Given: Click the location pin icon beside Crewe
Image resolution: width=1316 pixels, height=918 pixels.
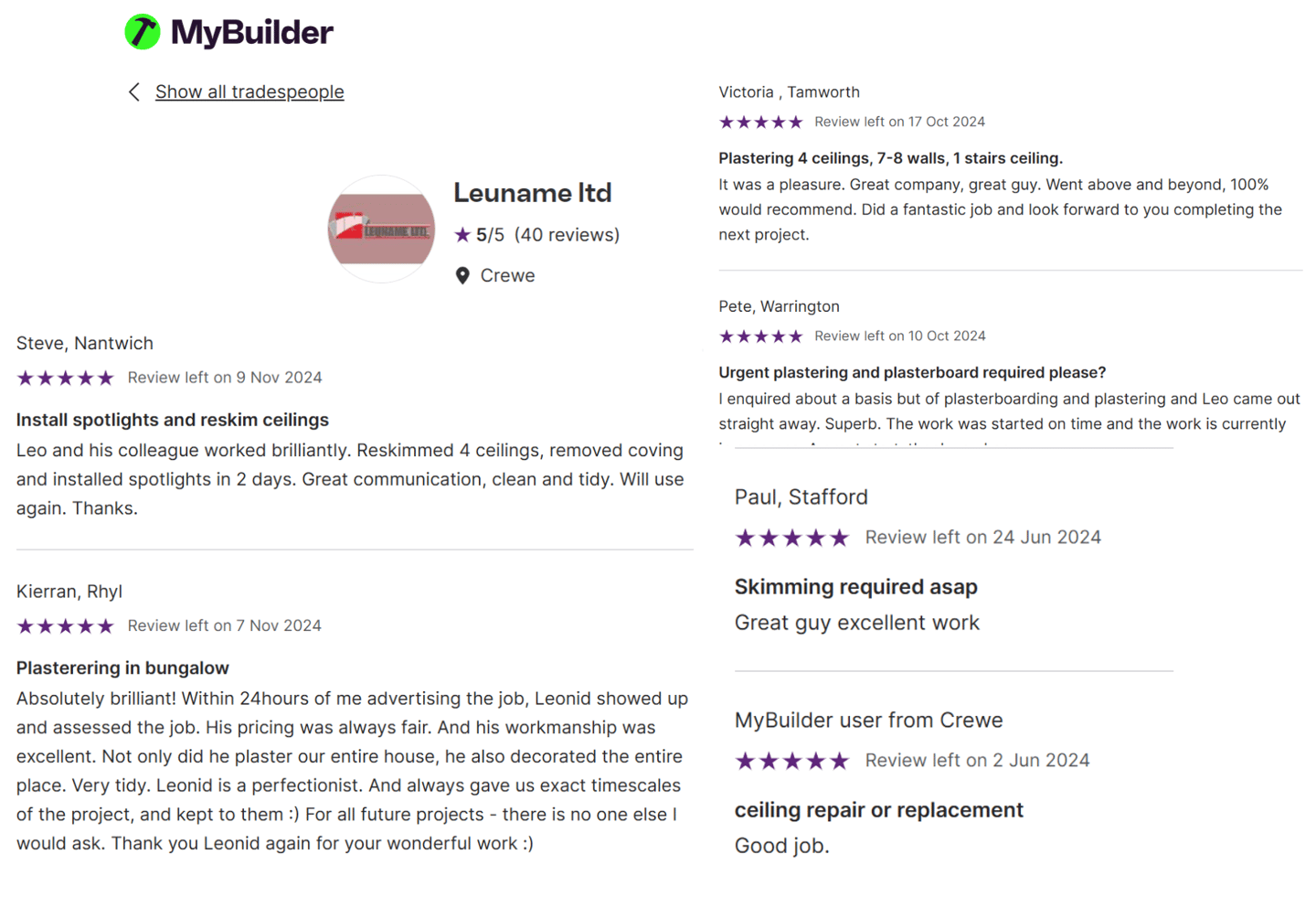Looking at the screenshot, I should (462, 276).
